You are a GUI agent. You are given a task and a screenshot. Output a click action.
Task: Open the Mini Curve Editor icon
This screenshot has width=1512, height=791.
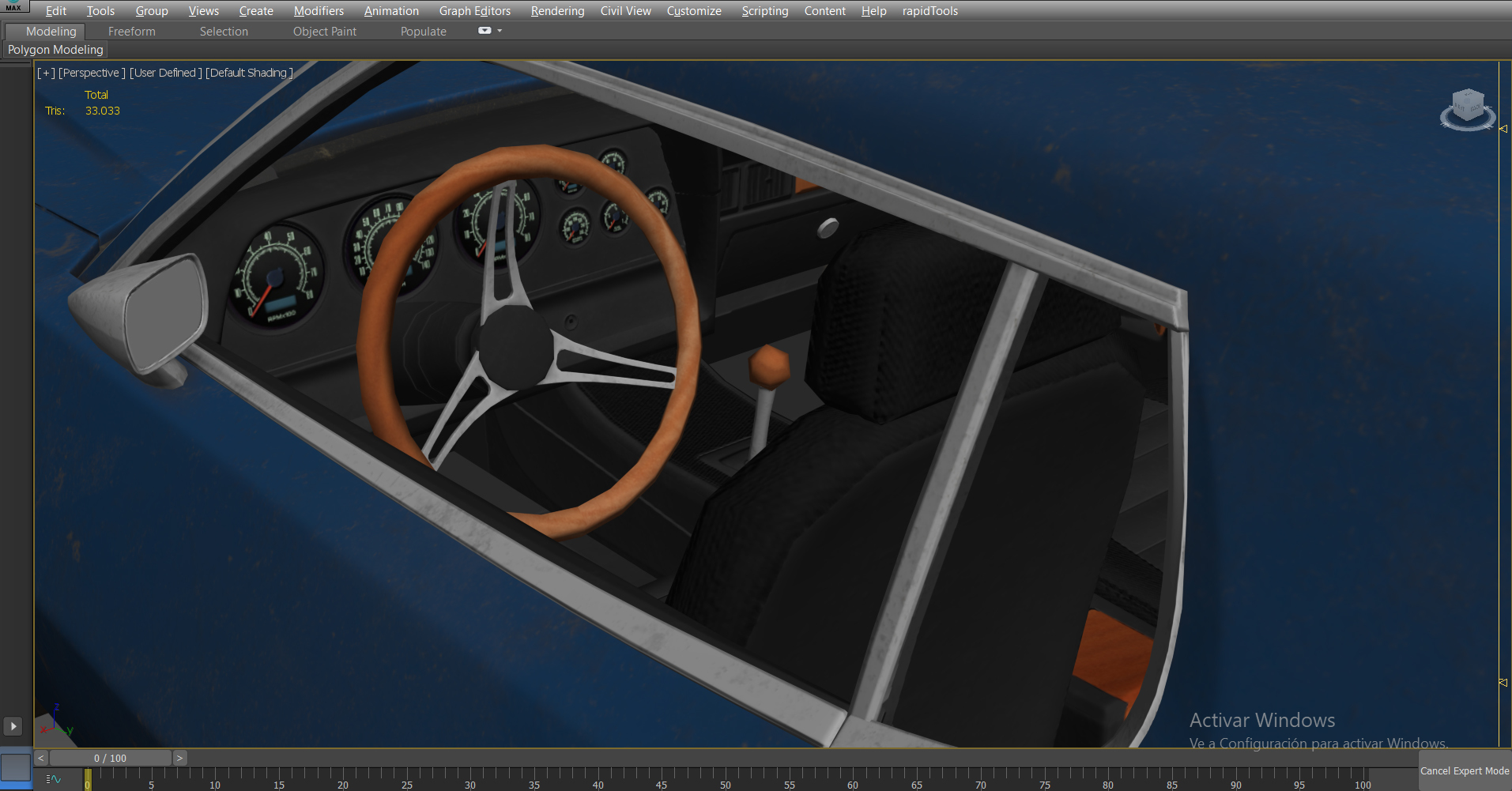click(54, 779)
